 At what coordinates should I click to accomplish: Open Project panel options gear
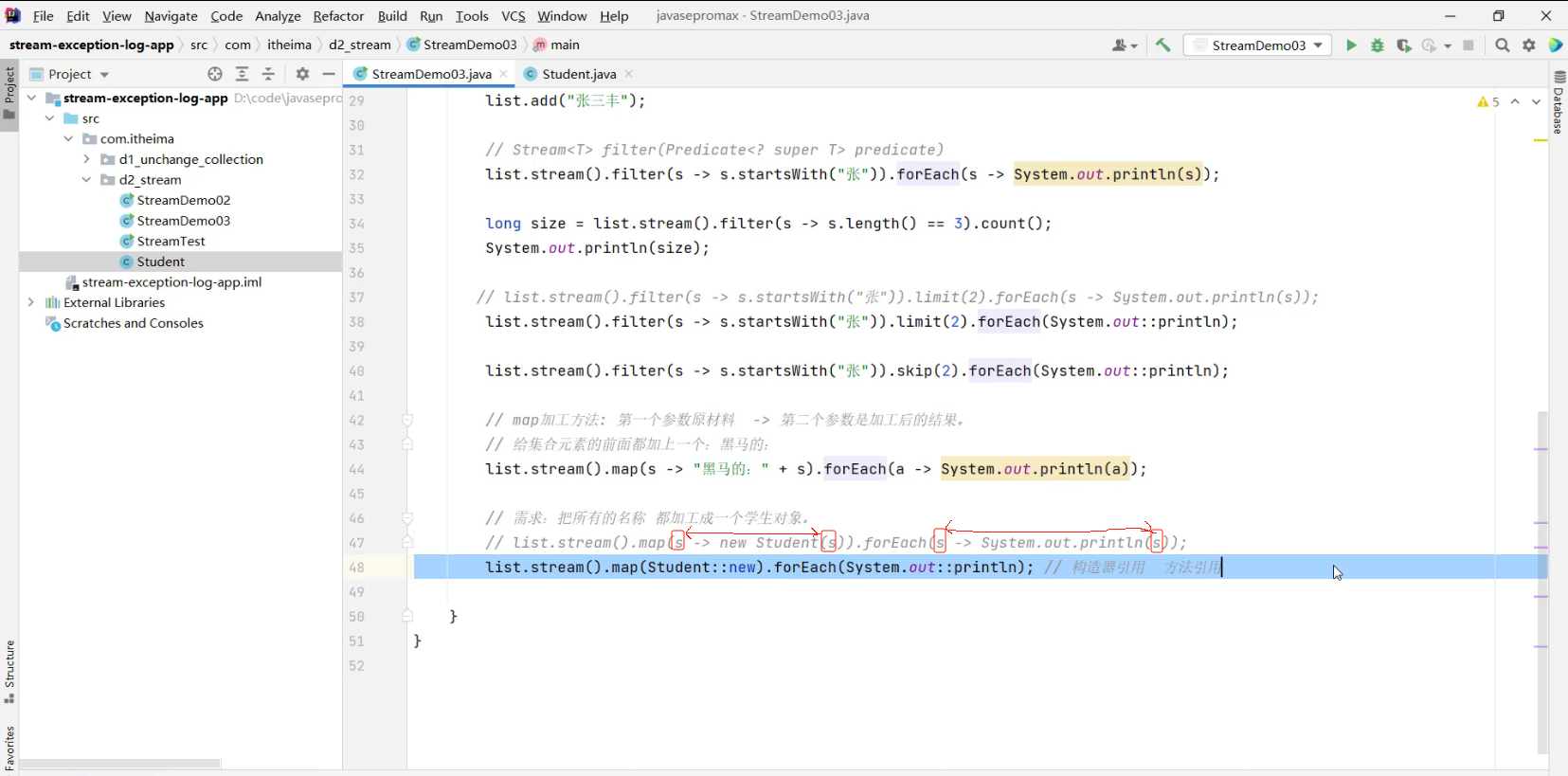pos(302,74)
